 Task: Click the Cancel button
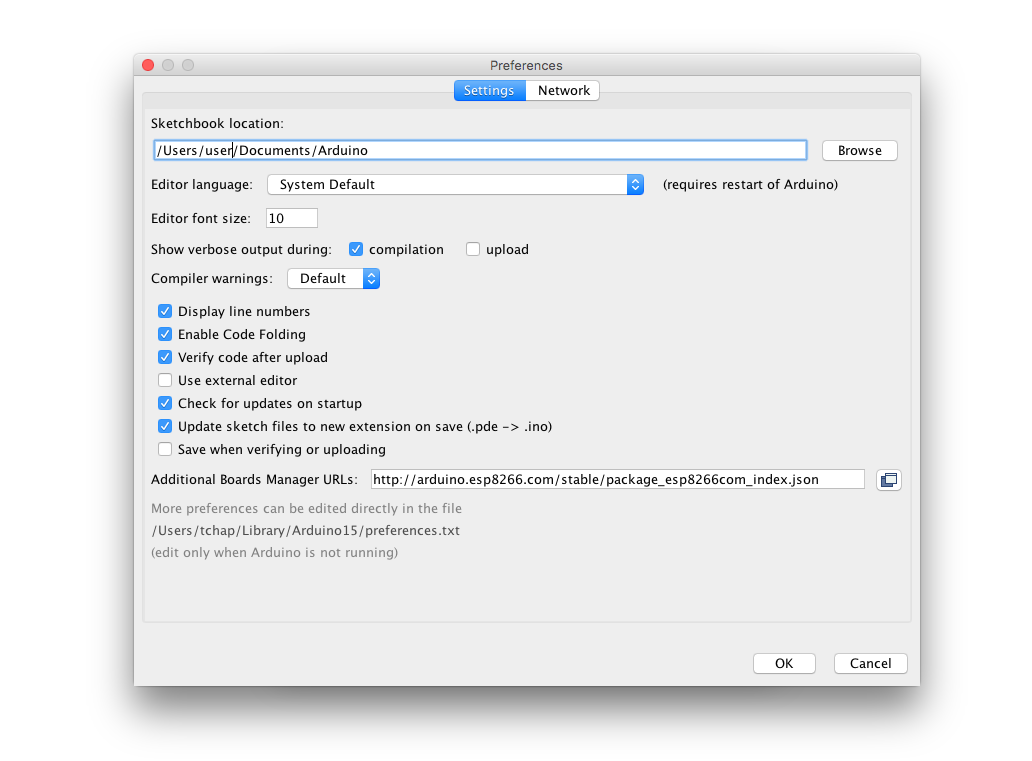[x=870, y=664]
